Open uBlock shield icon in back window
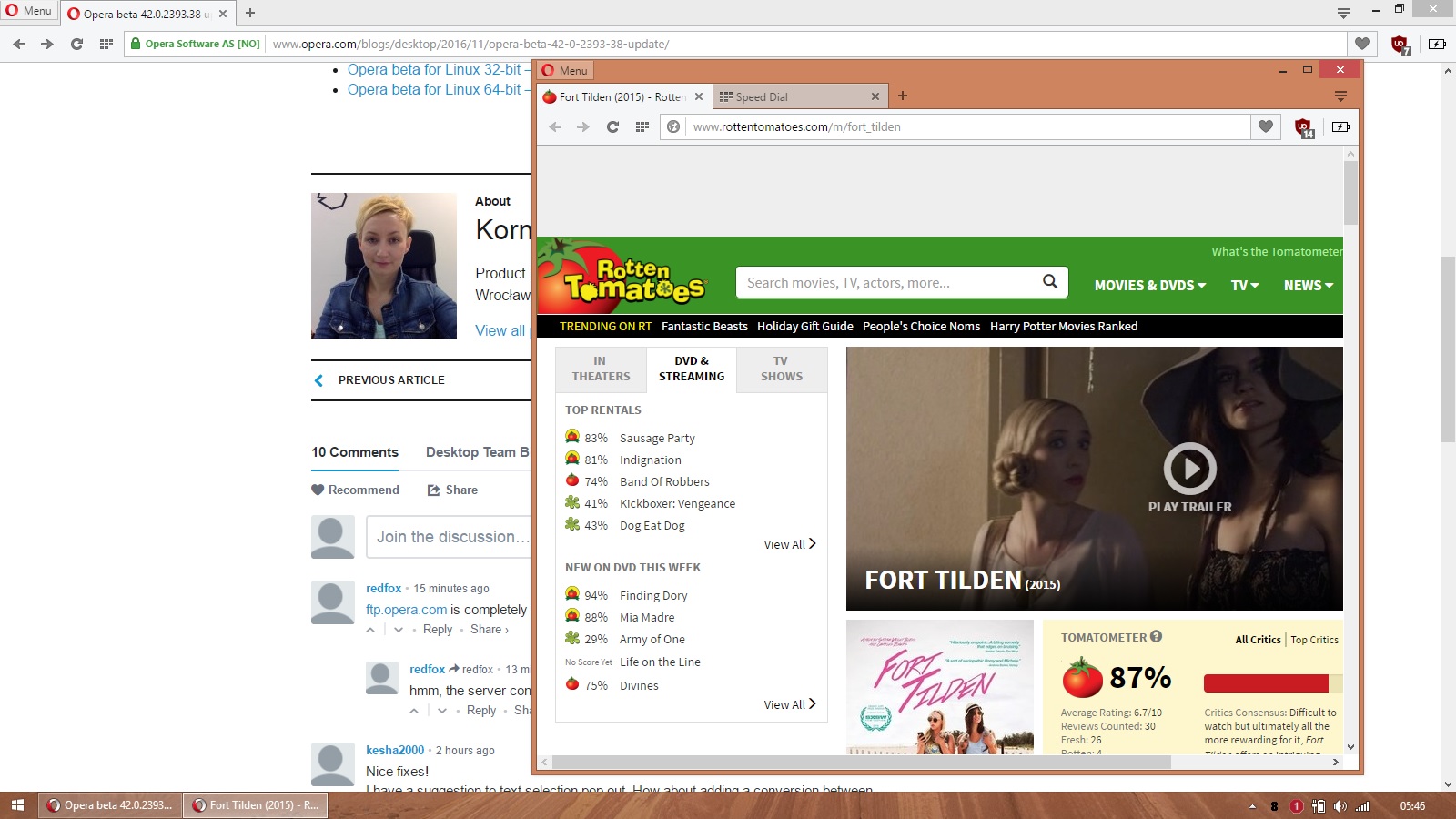Viewport: 1456px width, 819px height. tap(1401, 45)
